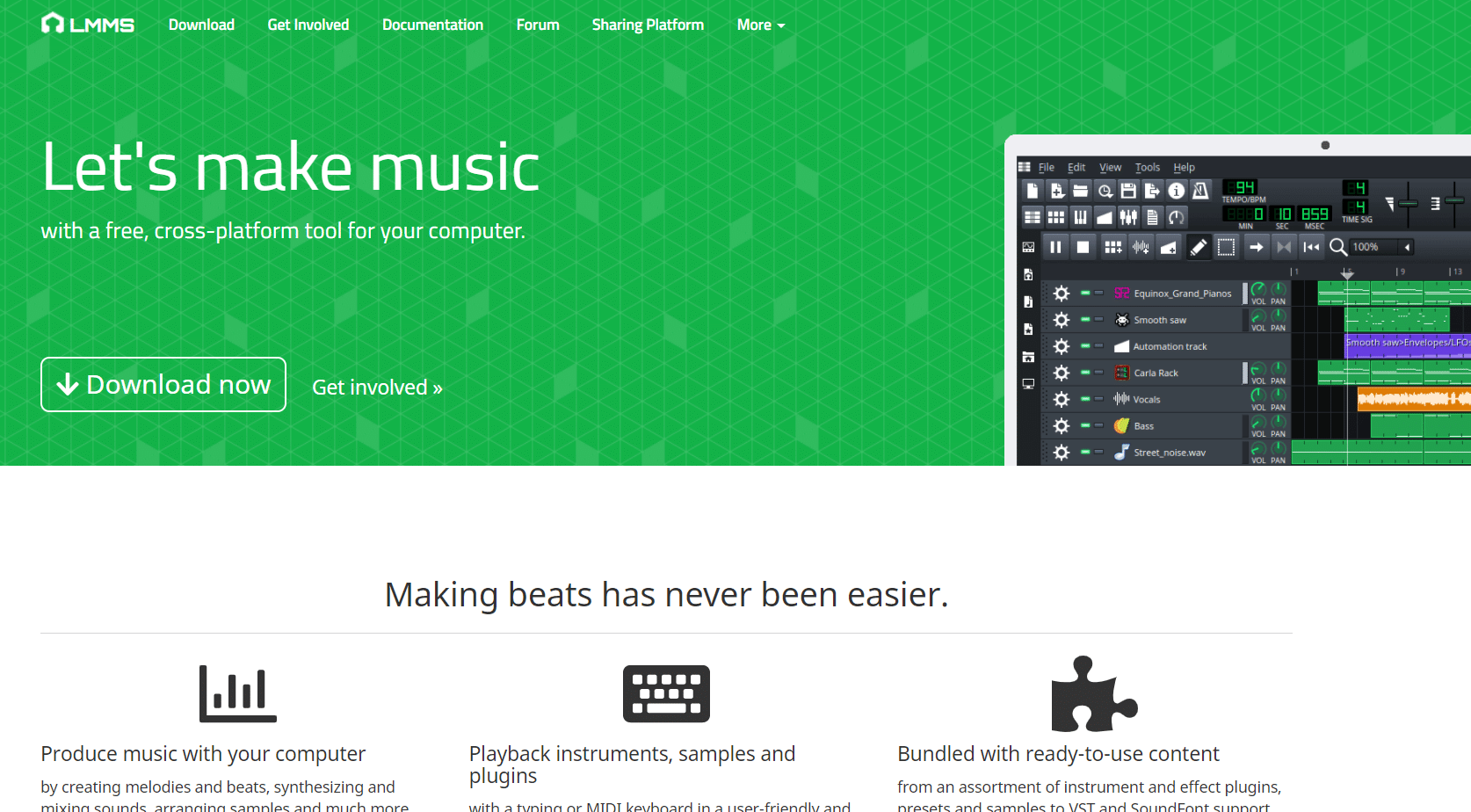Click the Download now button

[163, 384]
